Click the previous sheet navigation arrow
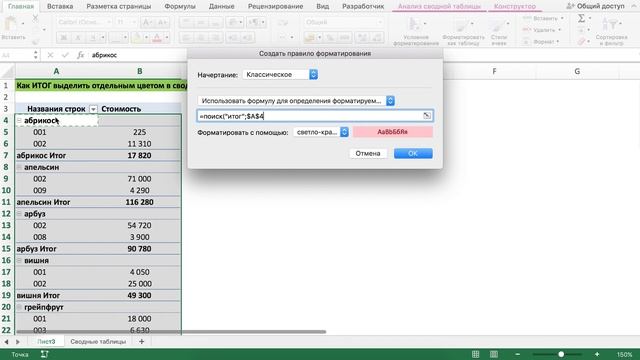Screen dimensions: 640x360 coord(6,342)
